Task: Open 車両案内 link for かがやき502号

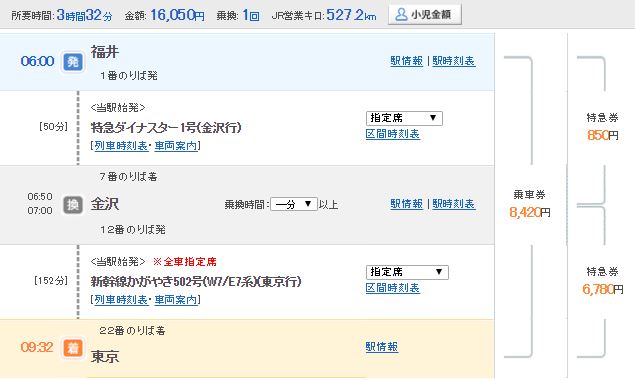Action: point(176,300)
